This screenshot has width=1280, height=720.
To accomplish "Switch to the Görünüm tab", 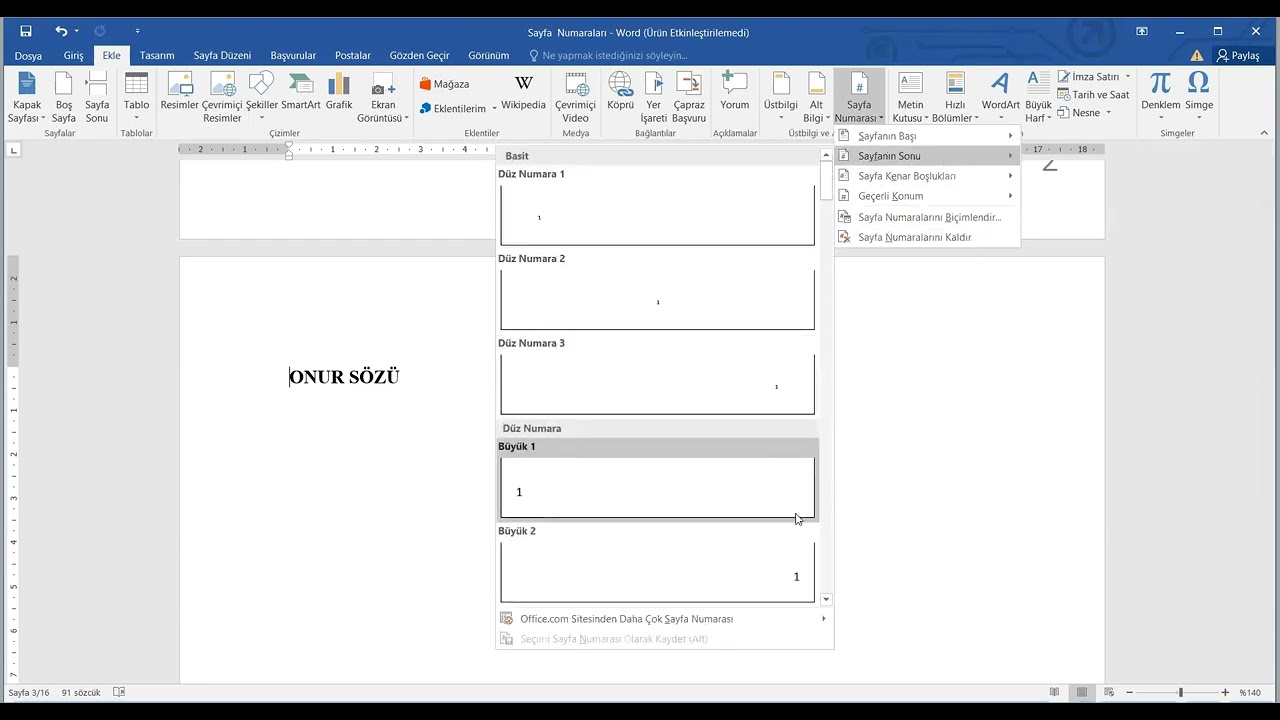I will [x=489, y=56].
